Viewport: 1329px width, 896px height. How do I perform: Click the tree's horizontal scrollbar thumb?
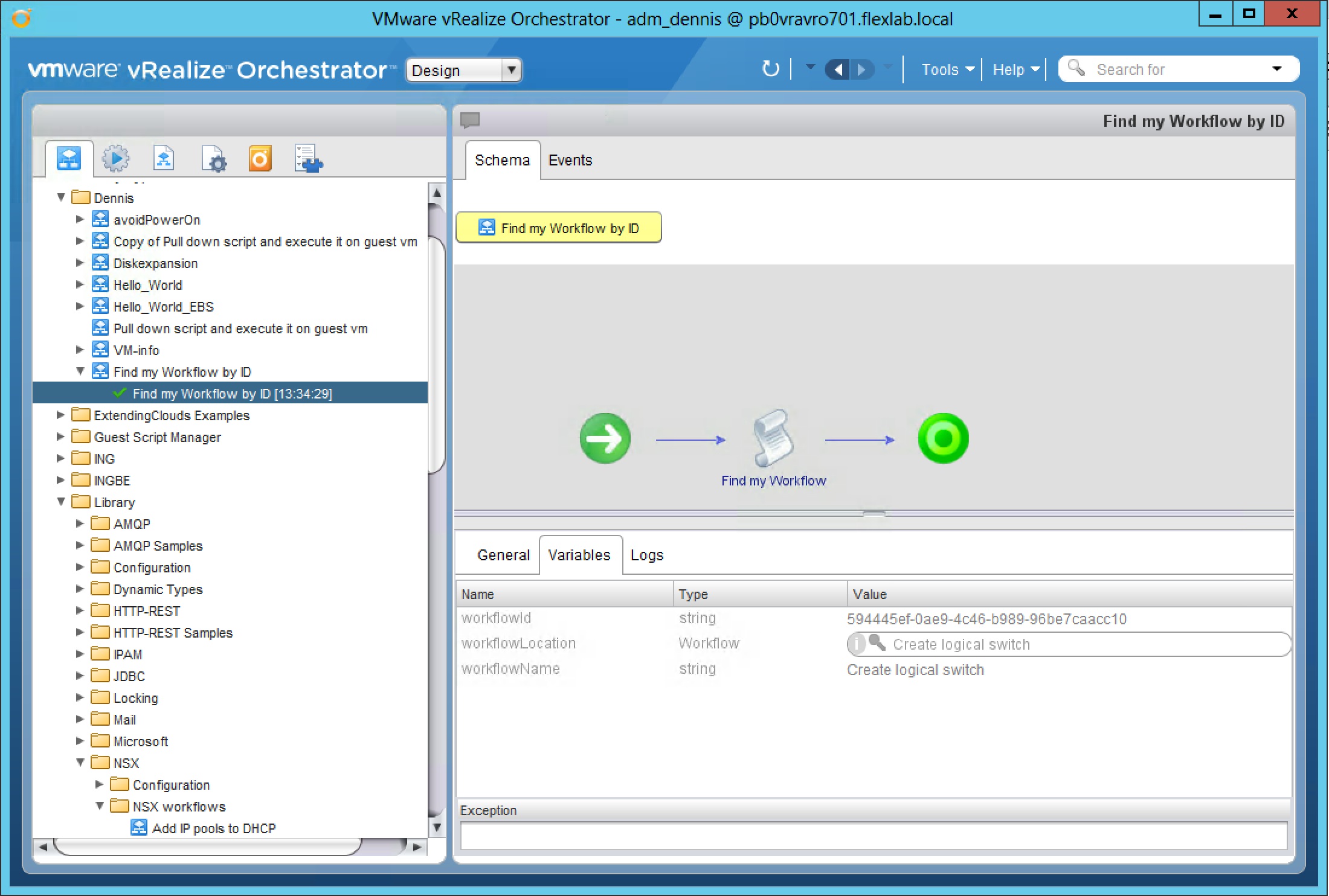pyautogui.click(x=208, y=846)
